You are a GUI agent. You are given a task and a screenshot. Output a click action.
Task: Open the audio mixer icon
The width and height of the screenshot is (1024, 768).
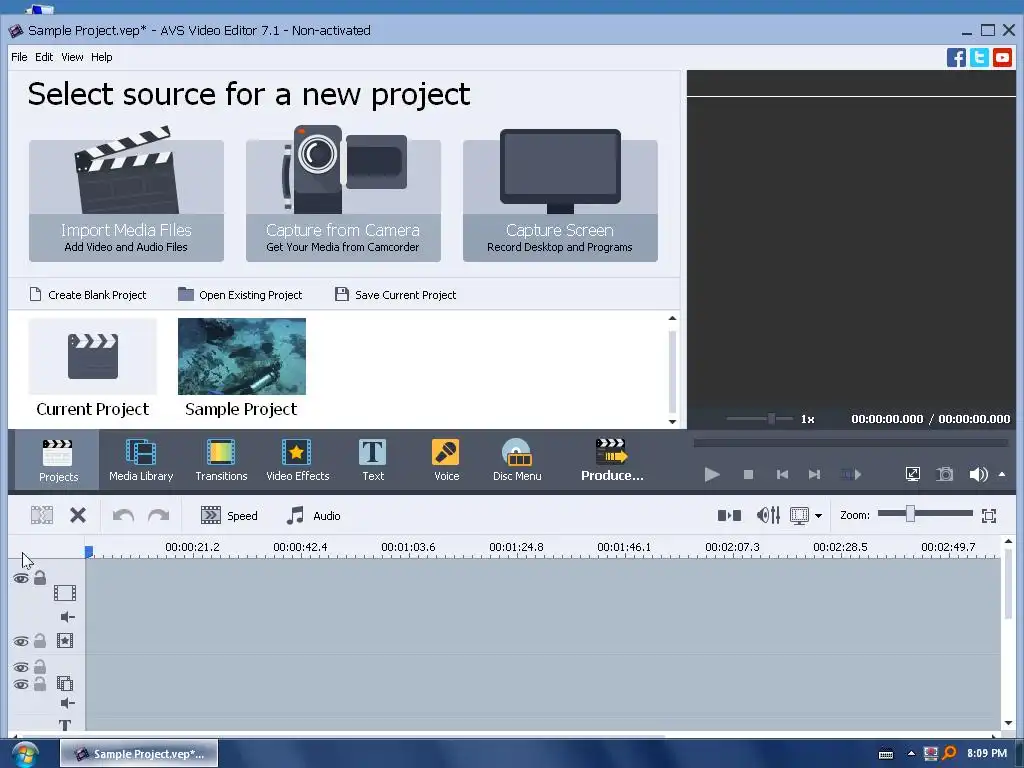(768, 515)
